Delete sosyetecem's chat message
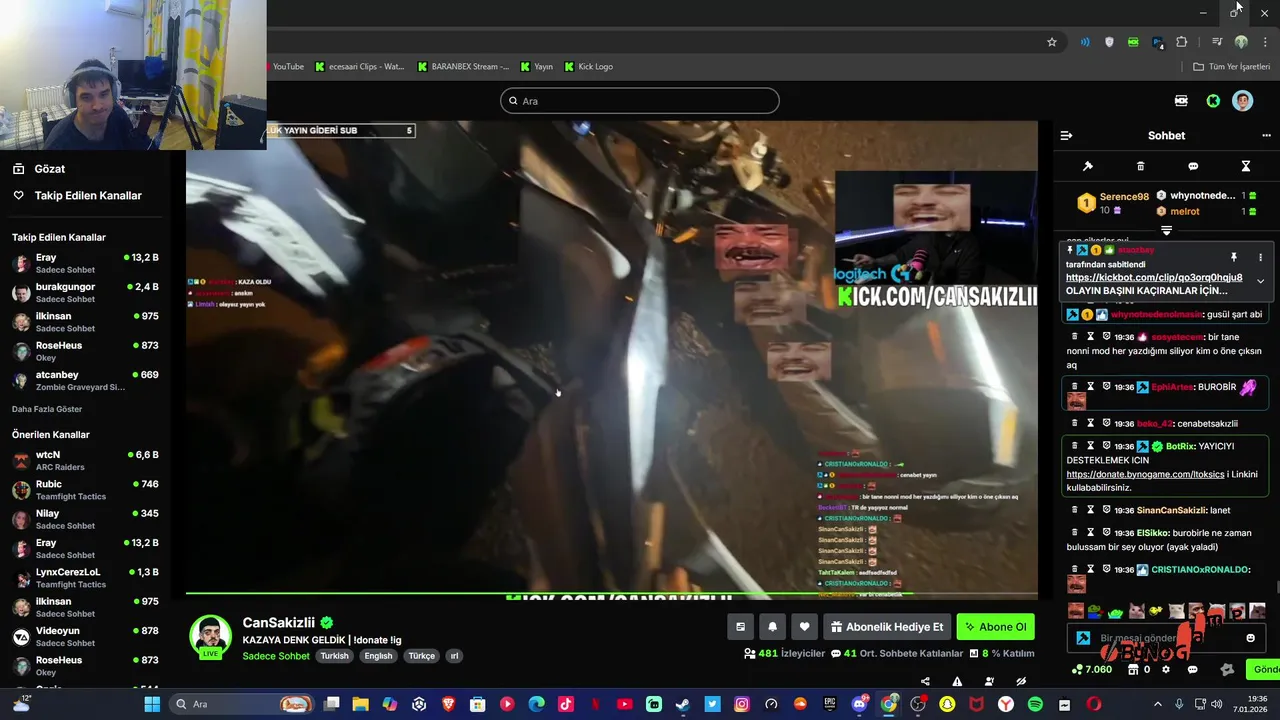The height and width of the screenshot is (720, 1280). click(1075, 337)
